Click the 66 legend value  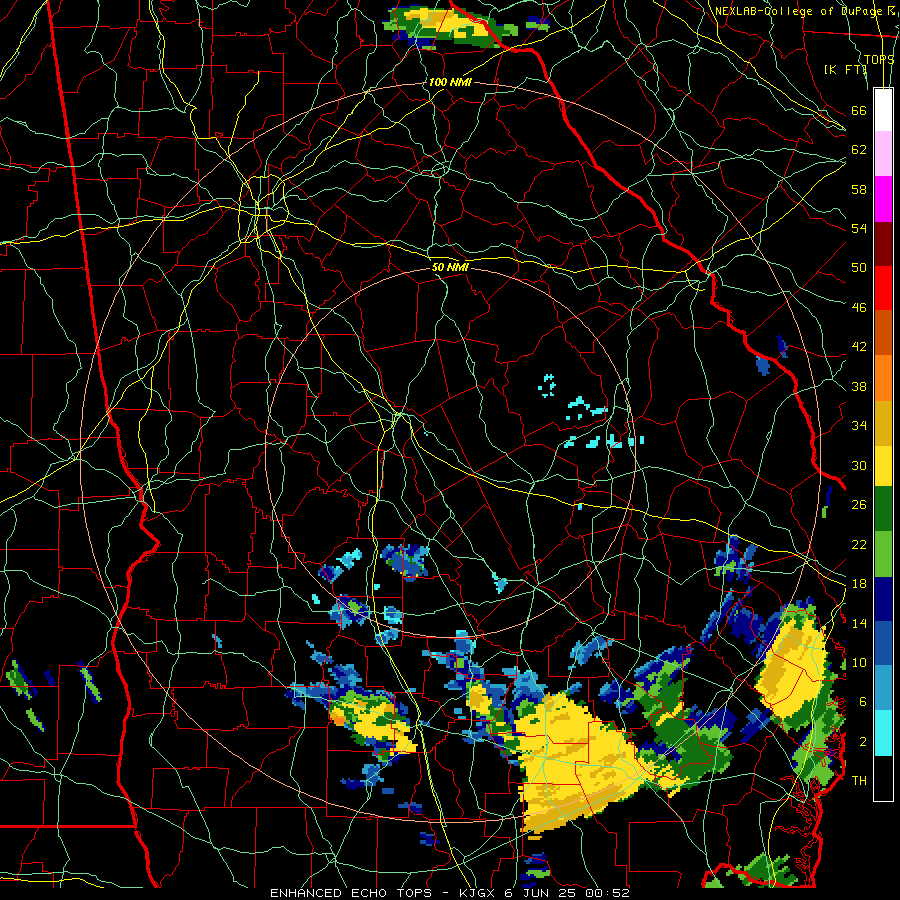(859, 110)
